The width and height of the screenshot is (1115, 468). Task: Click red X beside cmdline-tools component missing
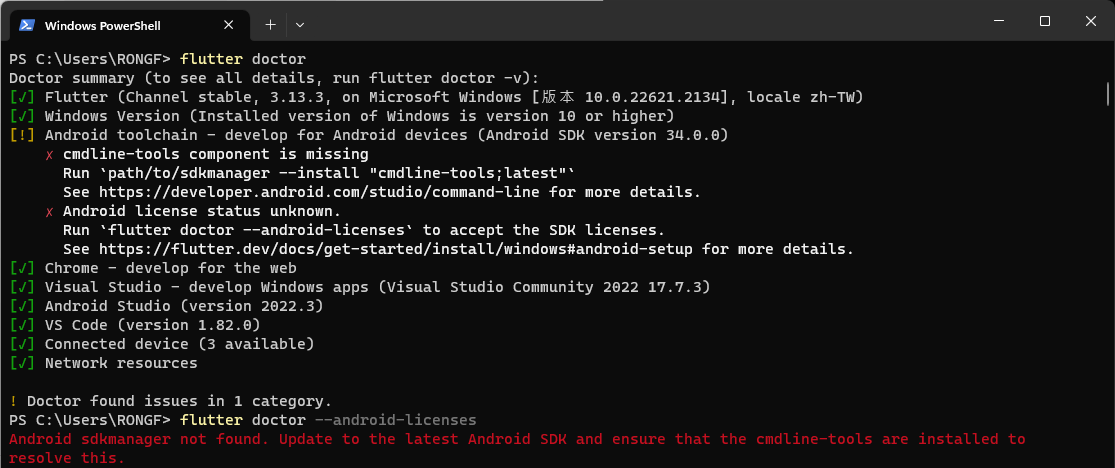49,155
